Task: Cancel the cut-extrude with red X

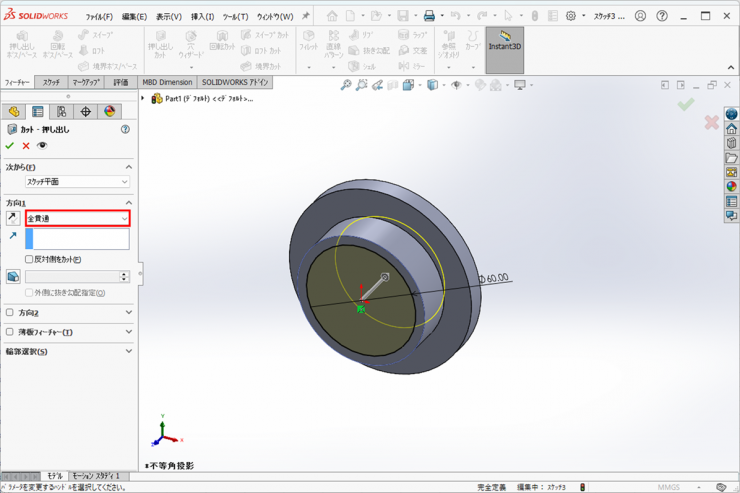Action: click(26, 146)
